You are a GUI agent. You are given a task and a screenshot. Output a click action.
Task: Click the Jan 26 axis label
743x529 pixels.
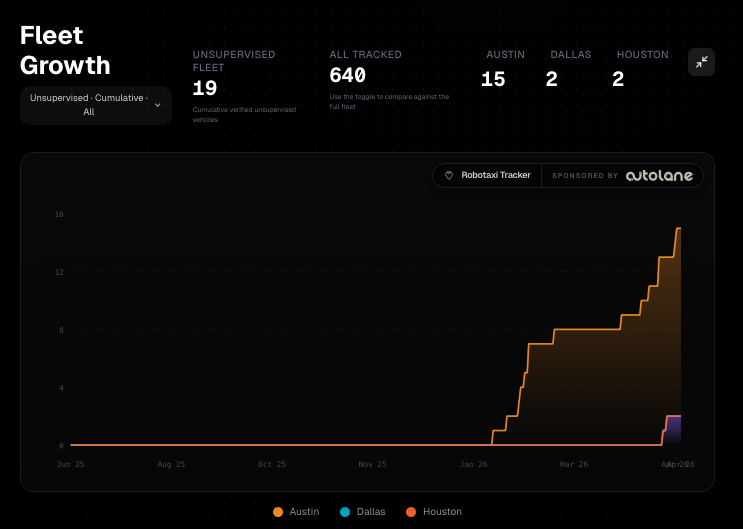tap(473, 464)
